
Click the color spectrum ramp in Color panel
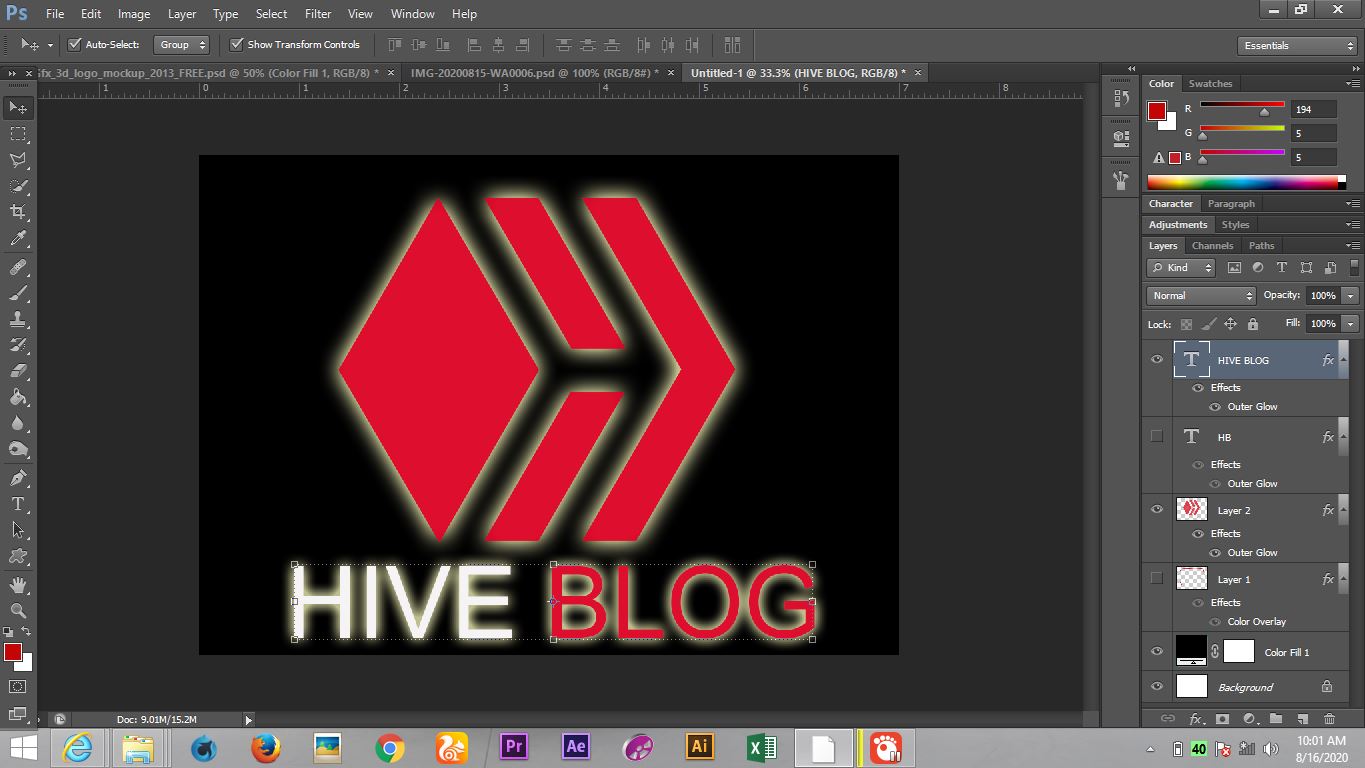point(1247,182)
